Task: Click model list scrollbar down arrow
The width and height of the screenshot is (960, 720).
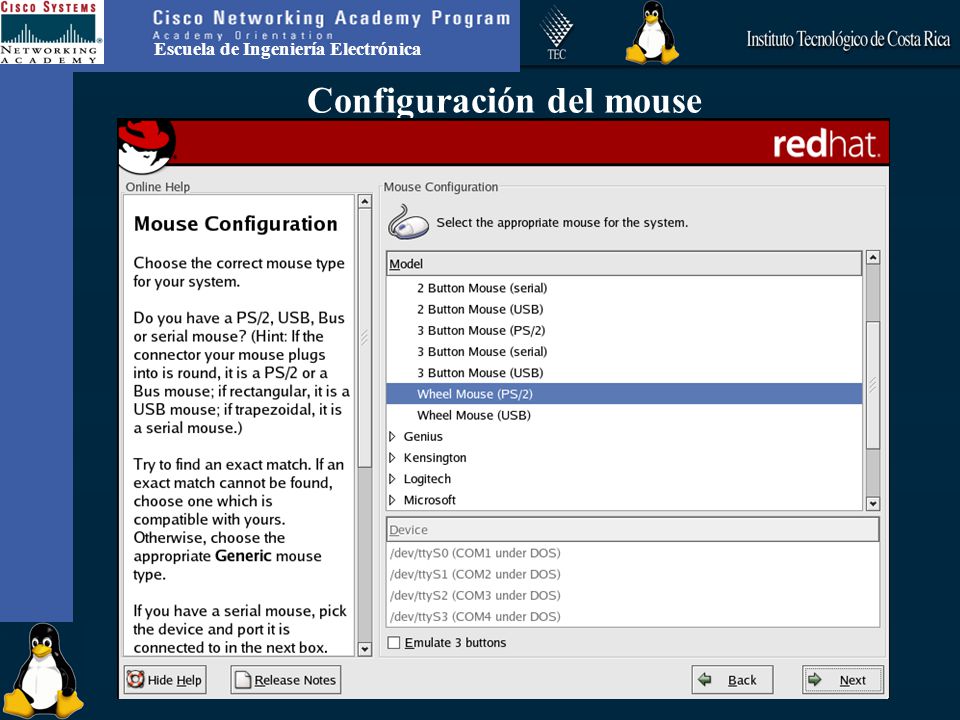Action: pyautogui.click(x=873, y=504)
